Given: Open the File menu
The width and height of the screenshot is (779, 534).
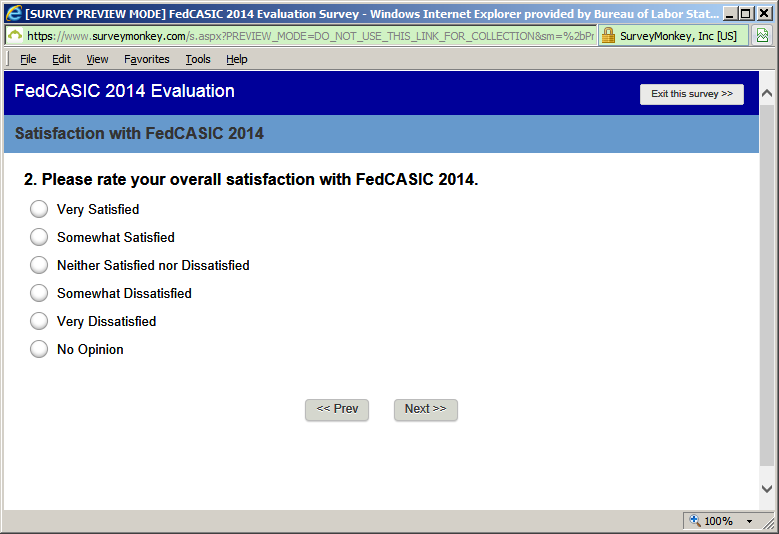Looking at the screenshot, I should tap(28, 59).
